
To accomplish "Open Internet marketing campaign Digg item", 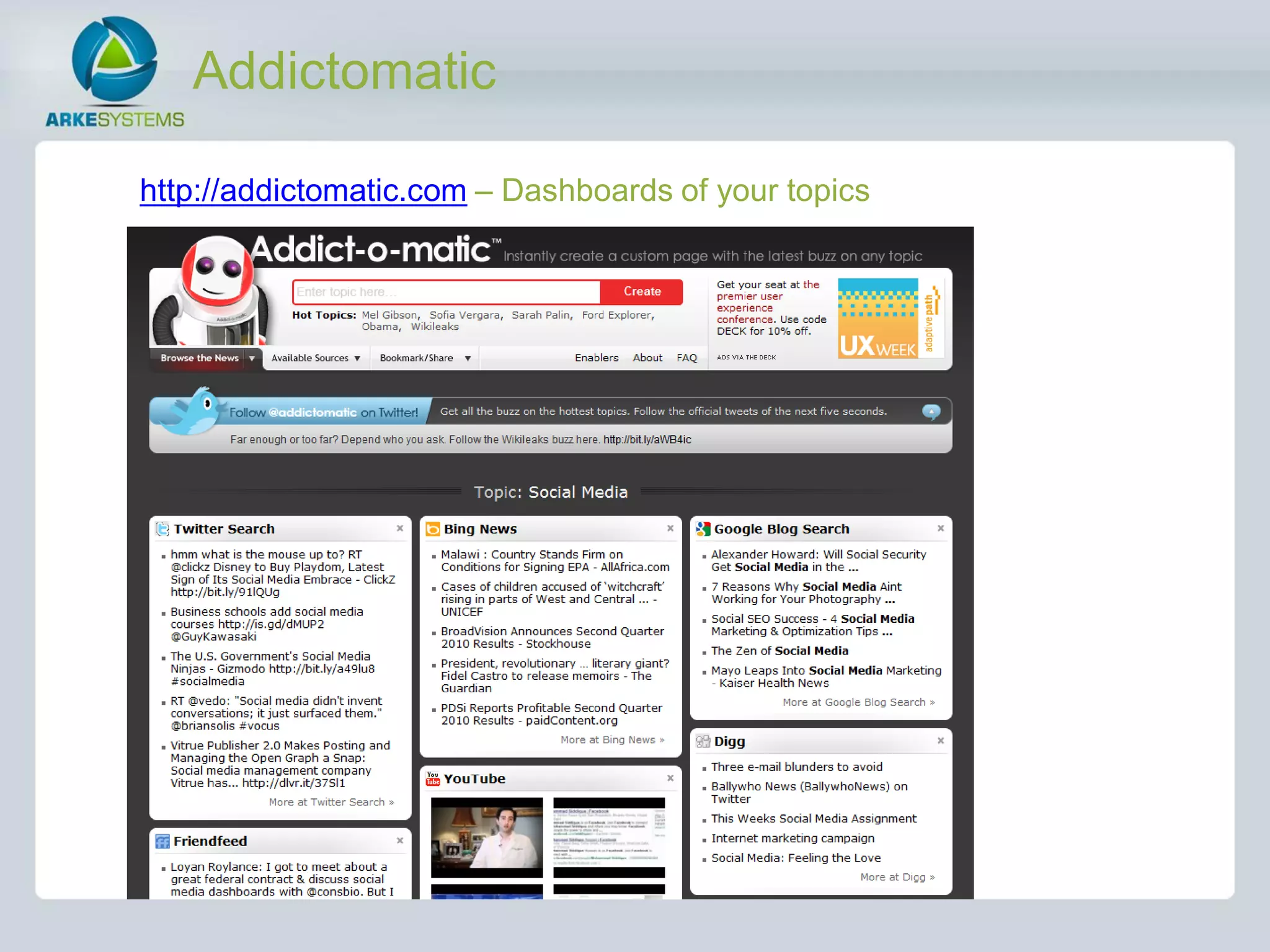I will coord(793,839).
